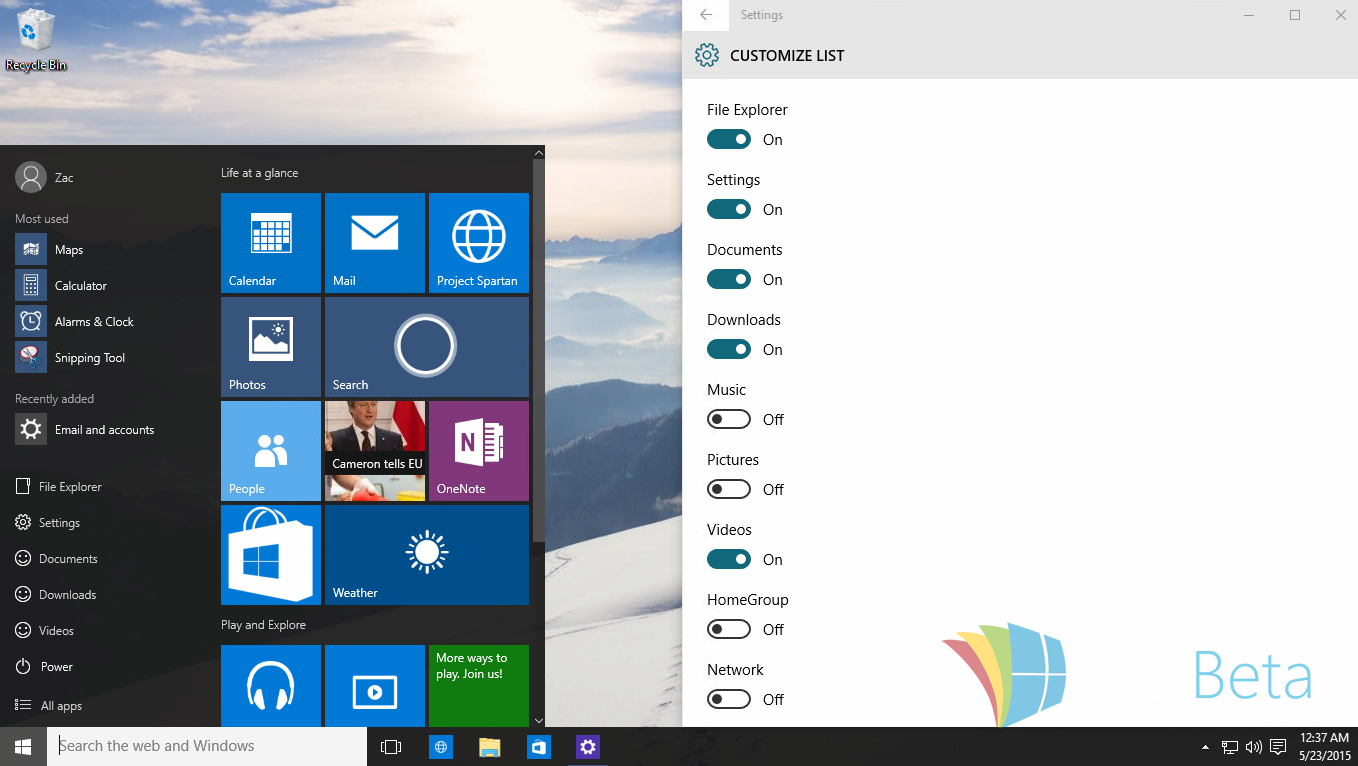The width and height of the screenshot is (1358, 766).
Task: Show hidden system tray icons
Action: (1205, 747)
